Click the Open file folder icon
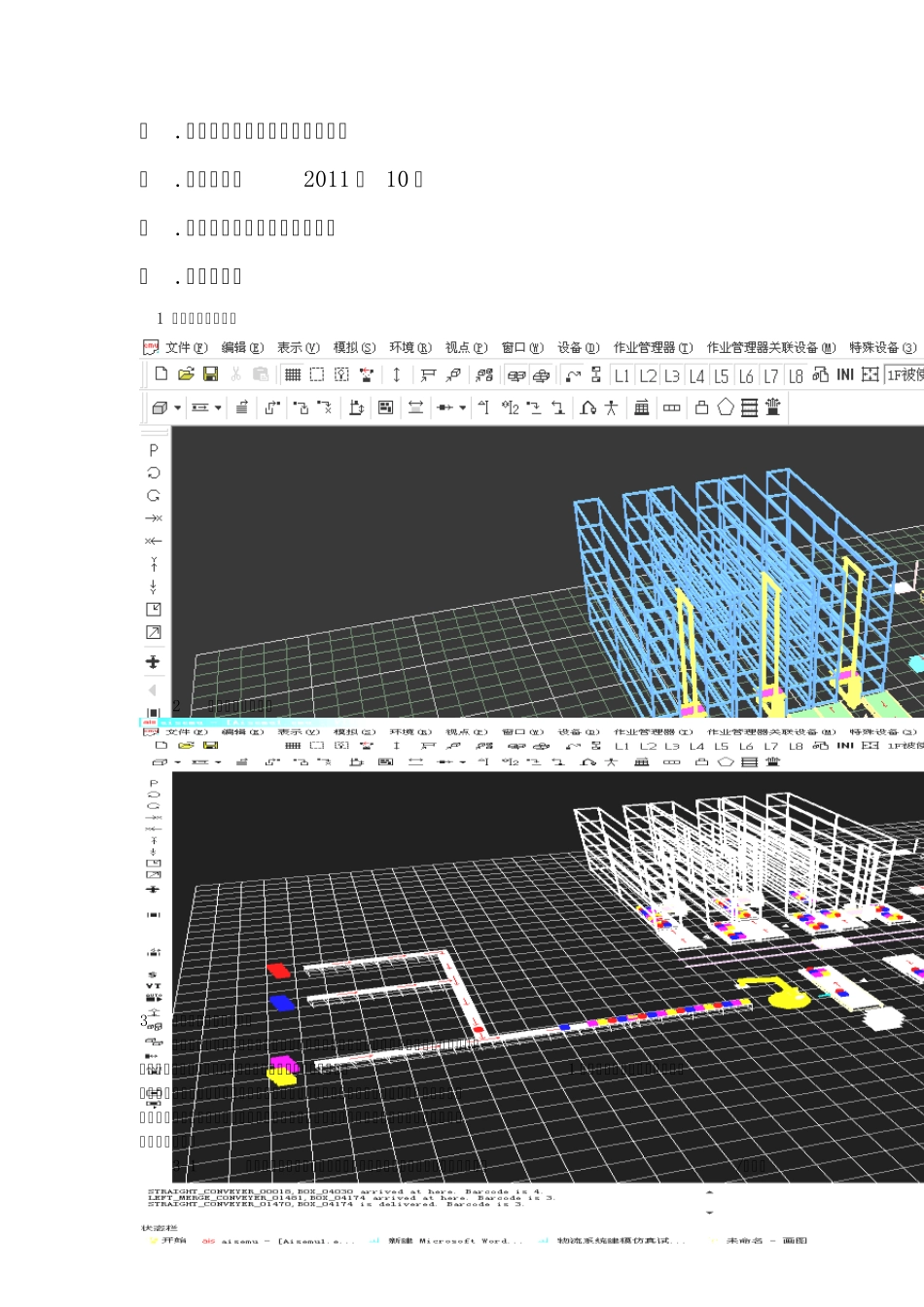The width and height of the screenshot is (924, 1307). pos(186,374)
